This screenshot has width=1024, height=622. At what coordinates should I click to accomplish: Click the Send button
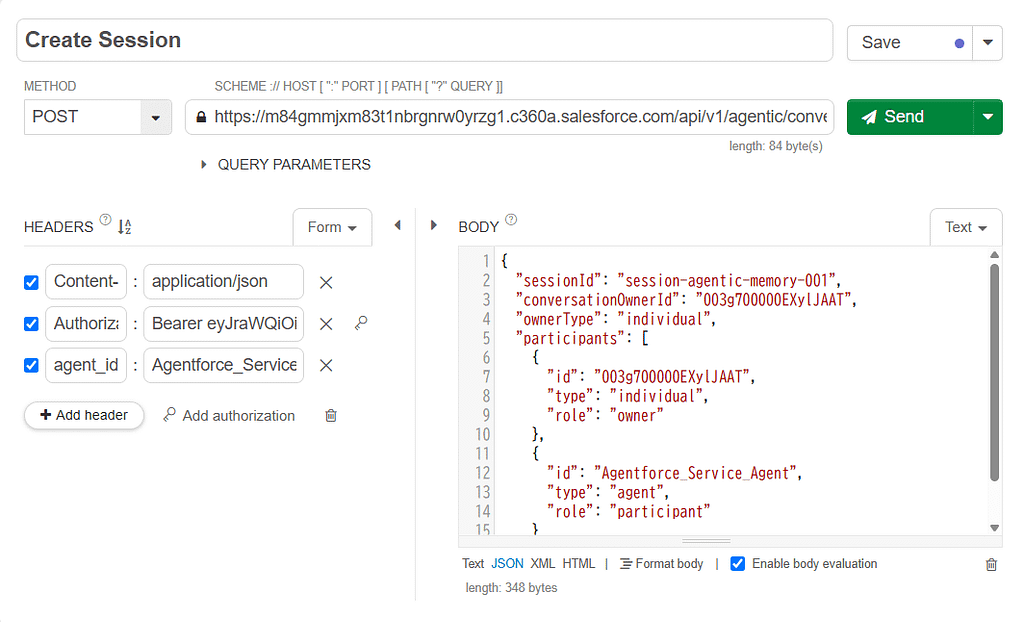click(910, 117)
